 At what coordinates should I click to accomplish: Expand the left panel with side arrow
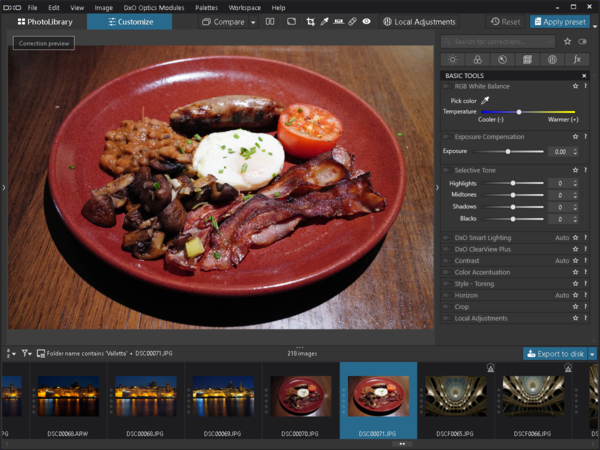point(4,187)
